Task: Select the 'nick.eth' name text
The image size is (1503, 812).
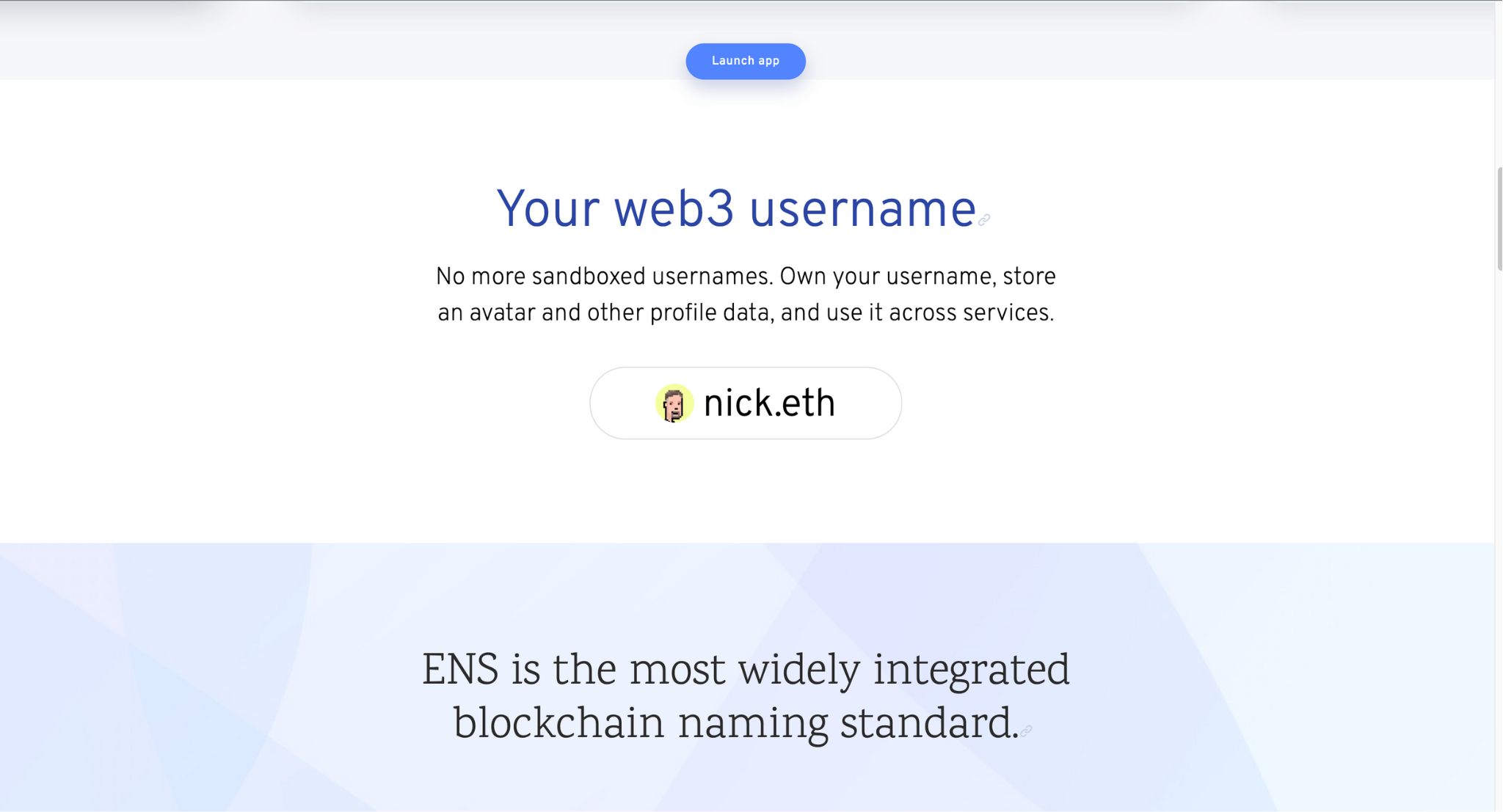Action: [x=768, y=403]
